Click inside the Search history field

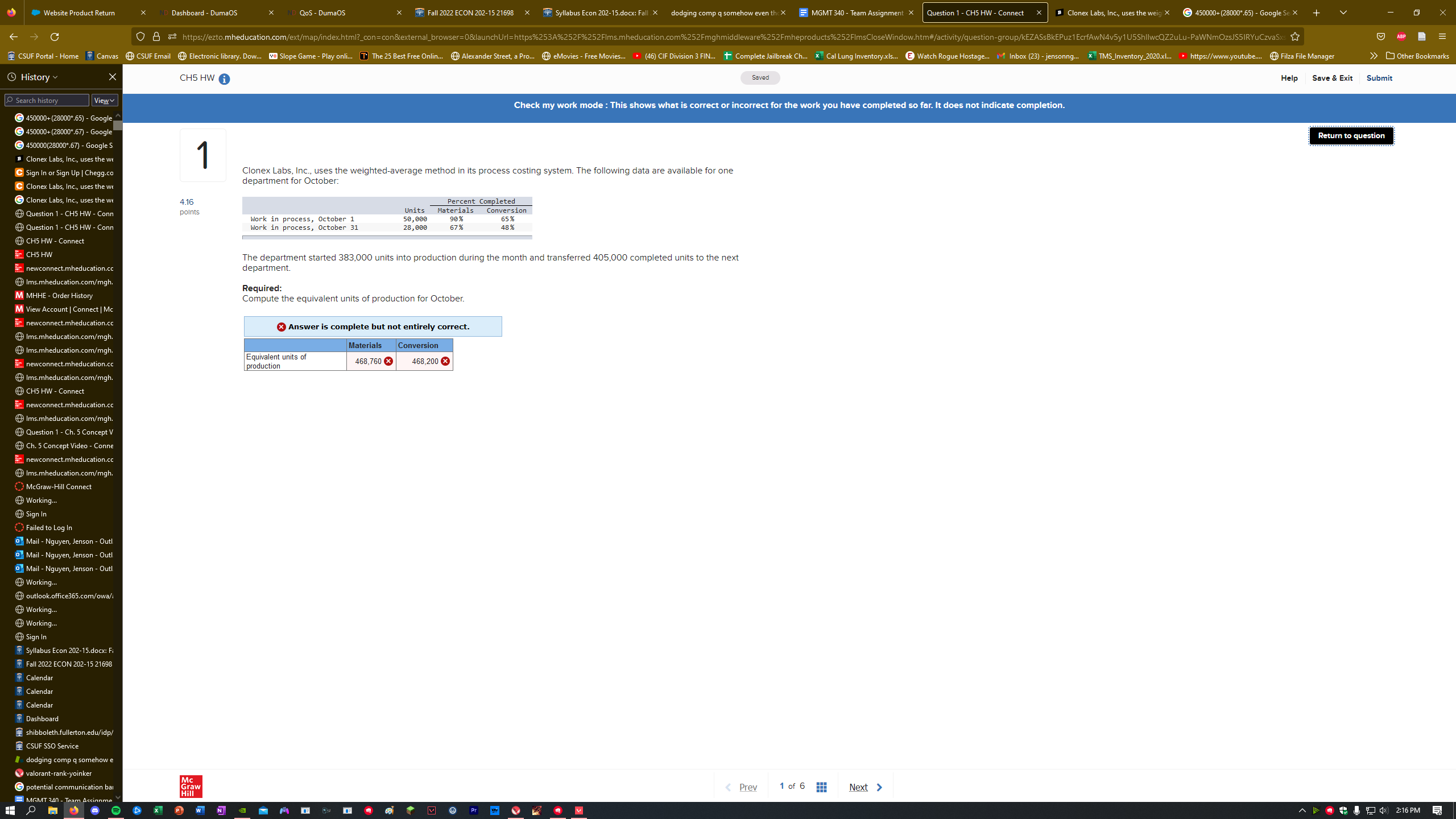coord(47,100)
